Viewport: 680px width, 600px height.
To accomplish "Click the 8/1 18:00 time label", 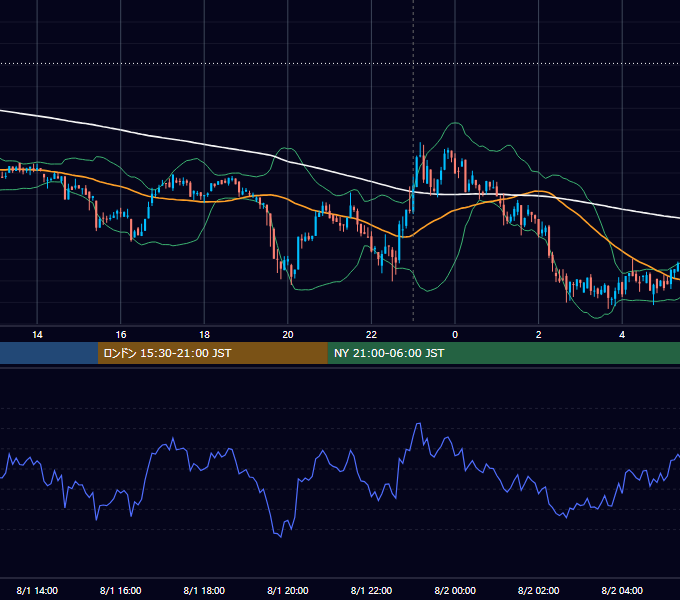I will [204, 590].
